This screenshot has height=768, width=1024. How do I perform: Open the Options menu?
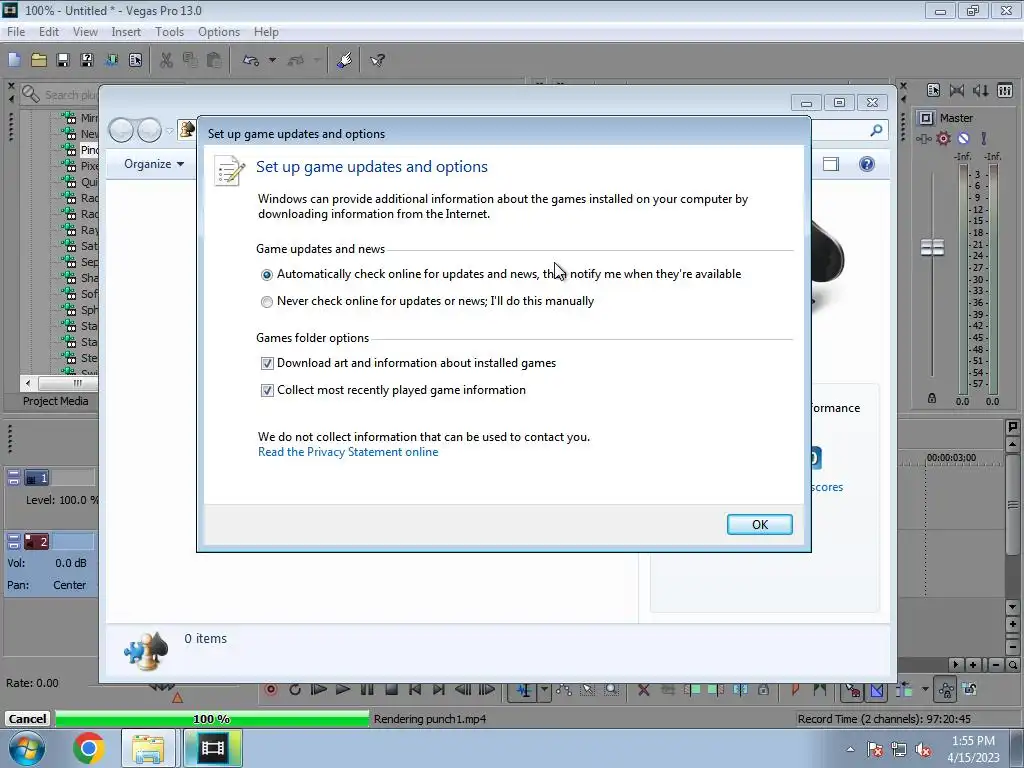click(219, 32)
